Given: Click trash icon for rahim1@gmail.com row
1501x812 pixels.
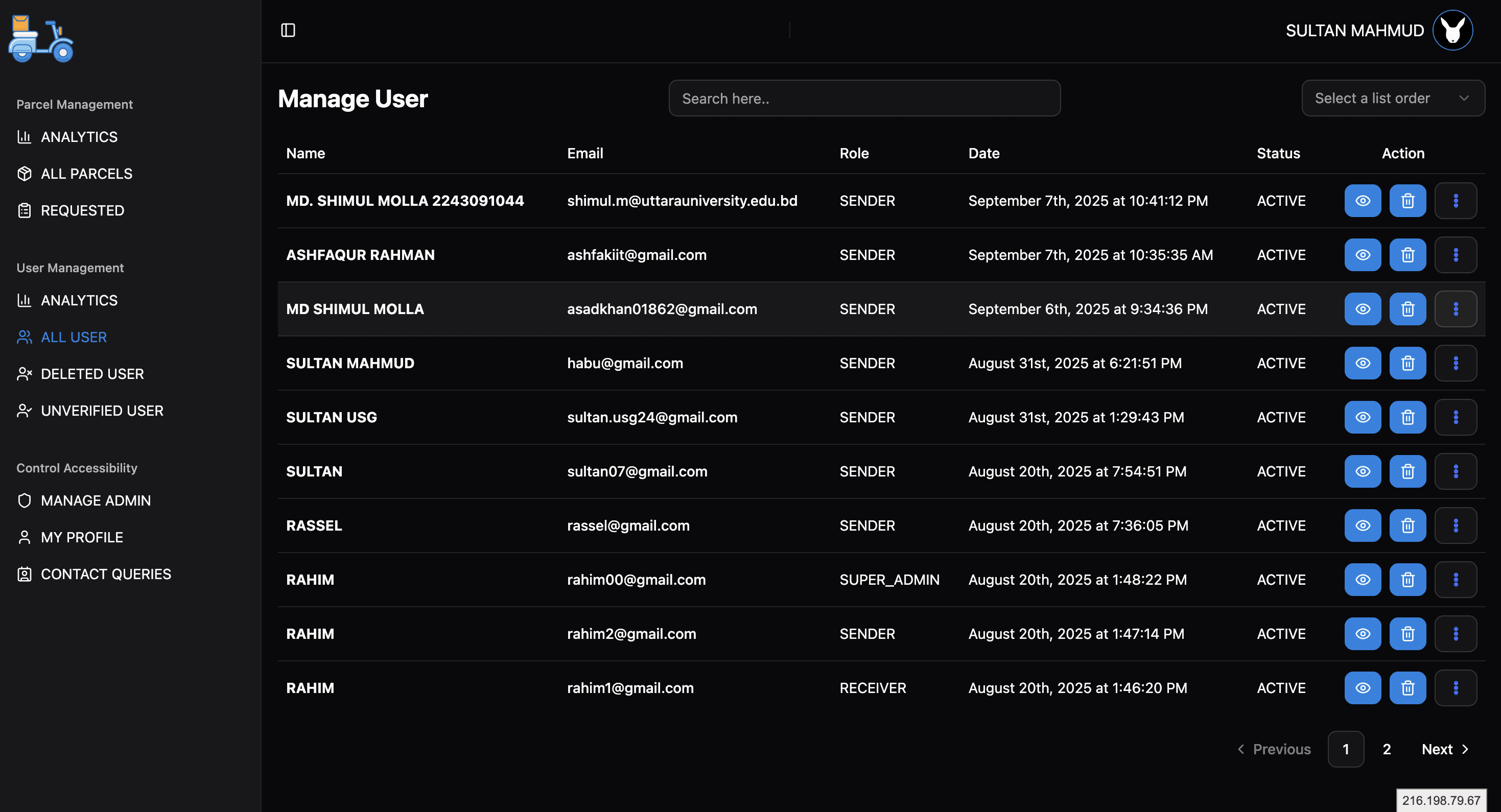Looking at the screenshot, I should coord(1407,688).
